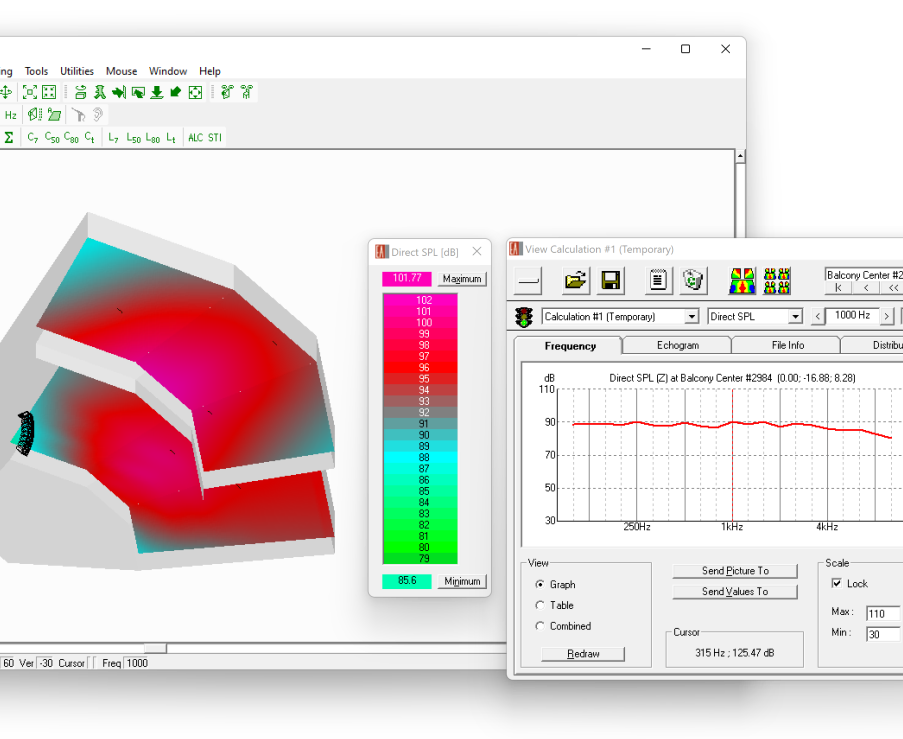Click the single colored mapping icon
Screen dimensions: 903x739
742,281
